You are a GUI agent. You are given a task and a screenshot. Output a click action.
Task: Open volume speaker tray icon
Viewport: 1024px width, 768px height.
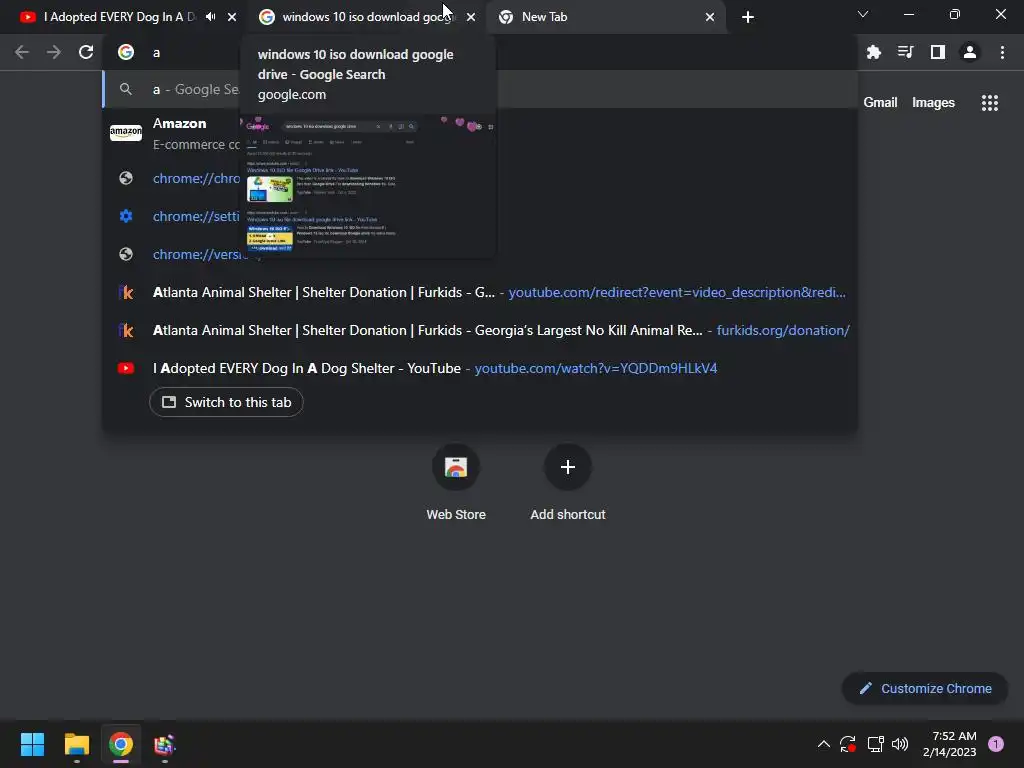[900, 744]
